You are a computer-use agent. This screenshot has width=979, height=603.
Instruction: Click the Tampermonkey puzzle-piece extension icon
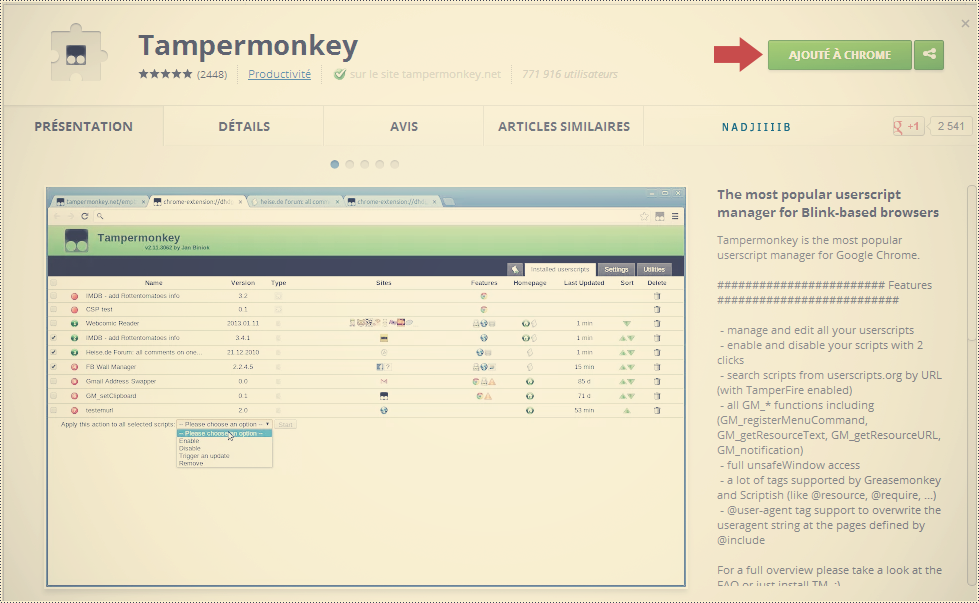pos(78,54)
